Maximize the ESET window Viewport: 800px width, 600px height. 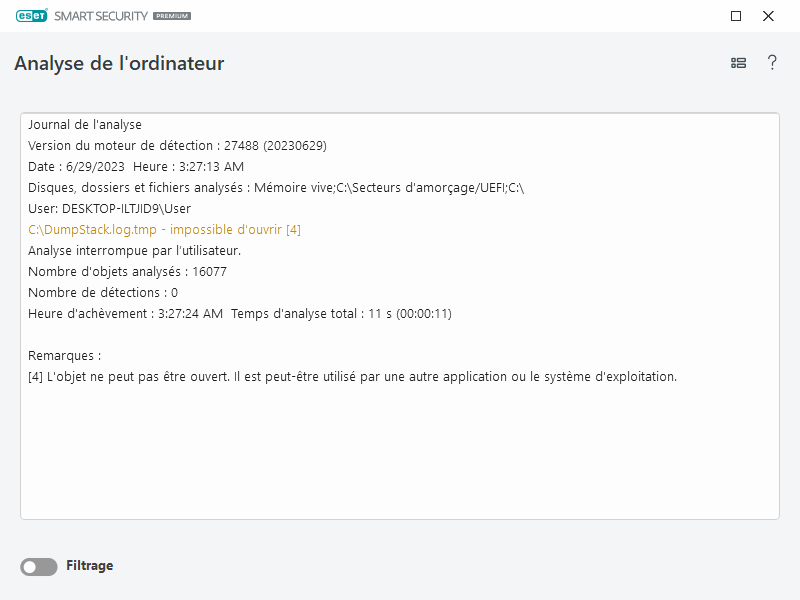pyautogui.click(x=736, y=16)
